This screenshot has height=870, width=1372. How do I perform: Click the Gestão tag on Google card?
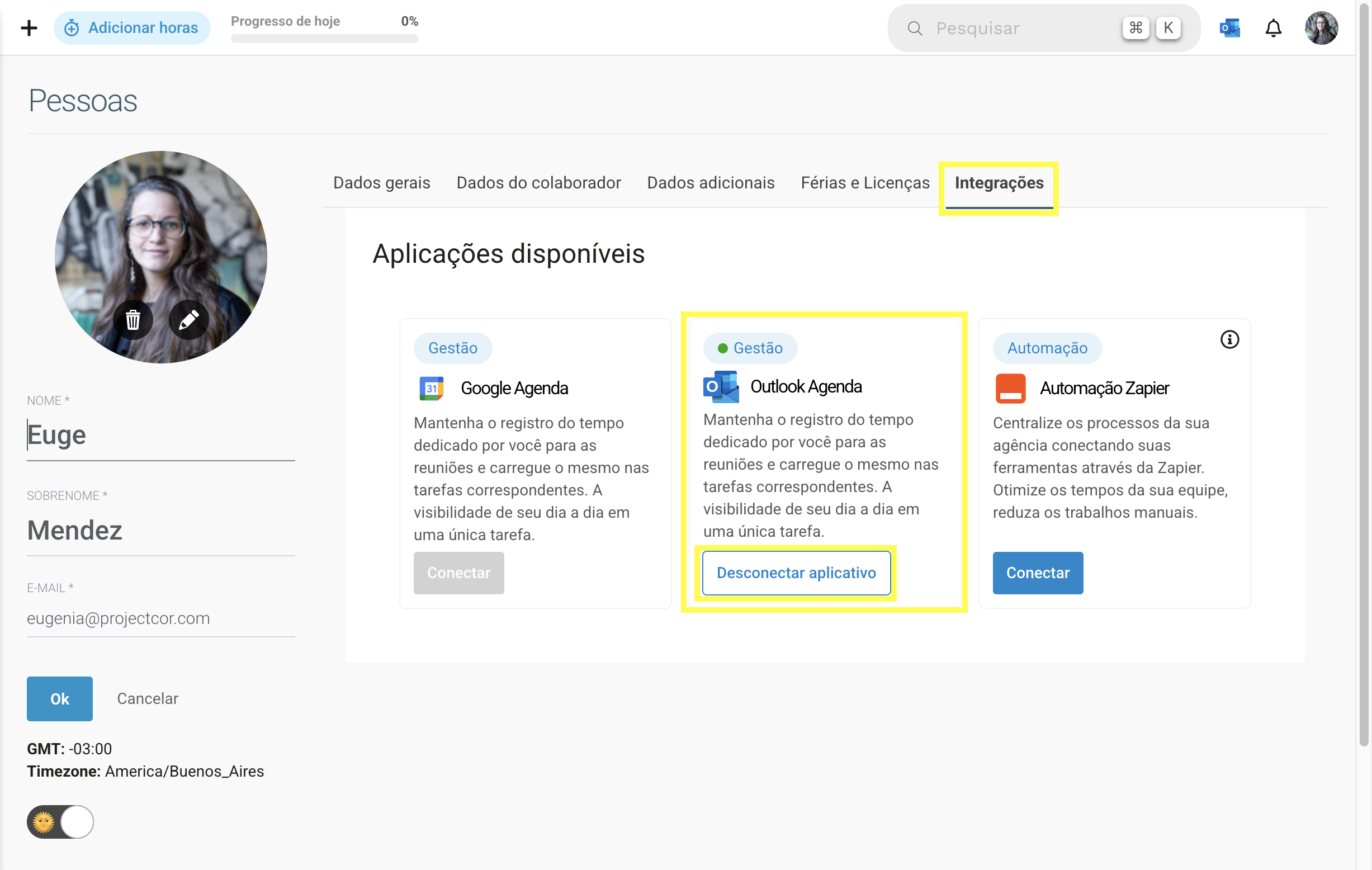pyautogui.click(x=452, y=348)
